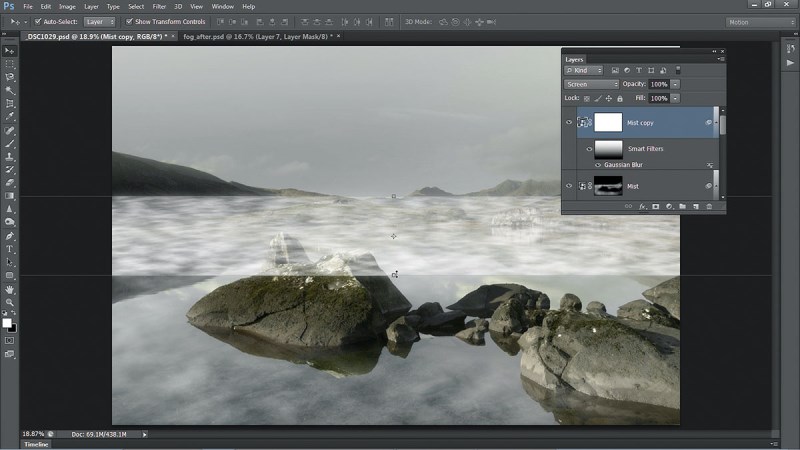Add layer mask from Layers panel
The image size is (800, 450).
coord(656,207)
